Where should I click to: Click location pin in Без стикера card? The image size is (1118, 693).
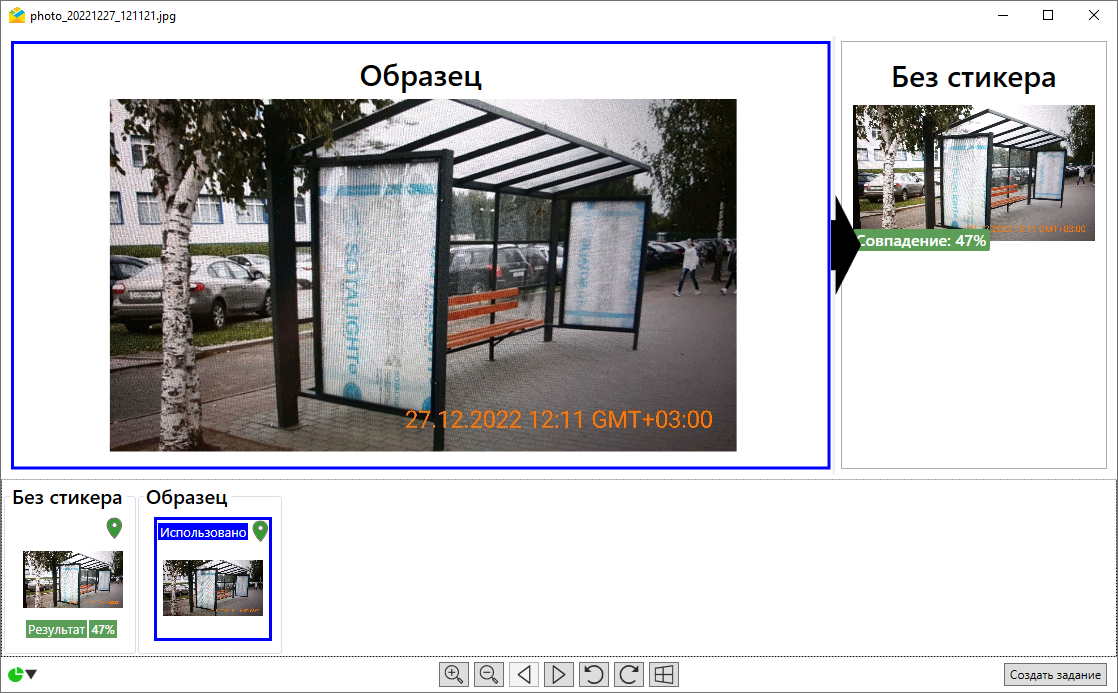pos(114,528)
